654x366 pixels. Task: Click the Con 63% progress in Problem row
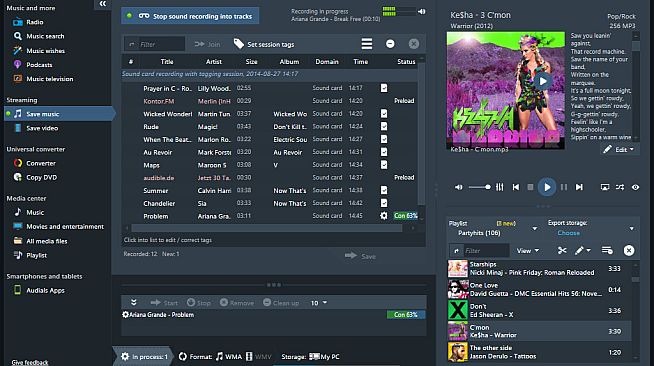click(x=405, y=216)
